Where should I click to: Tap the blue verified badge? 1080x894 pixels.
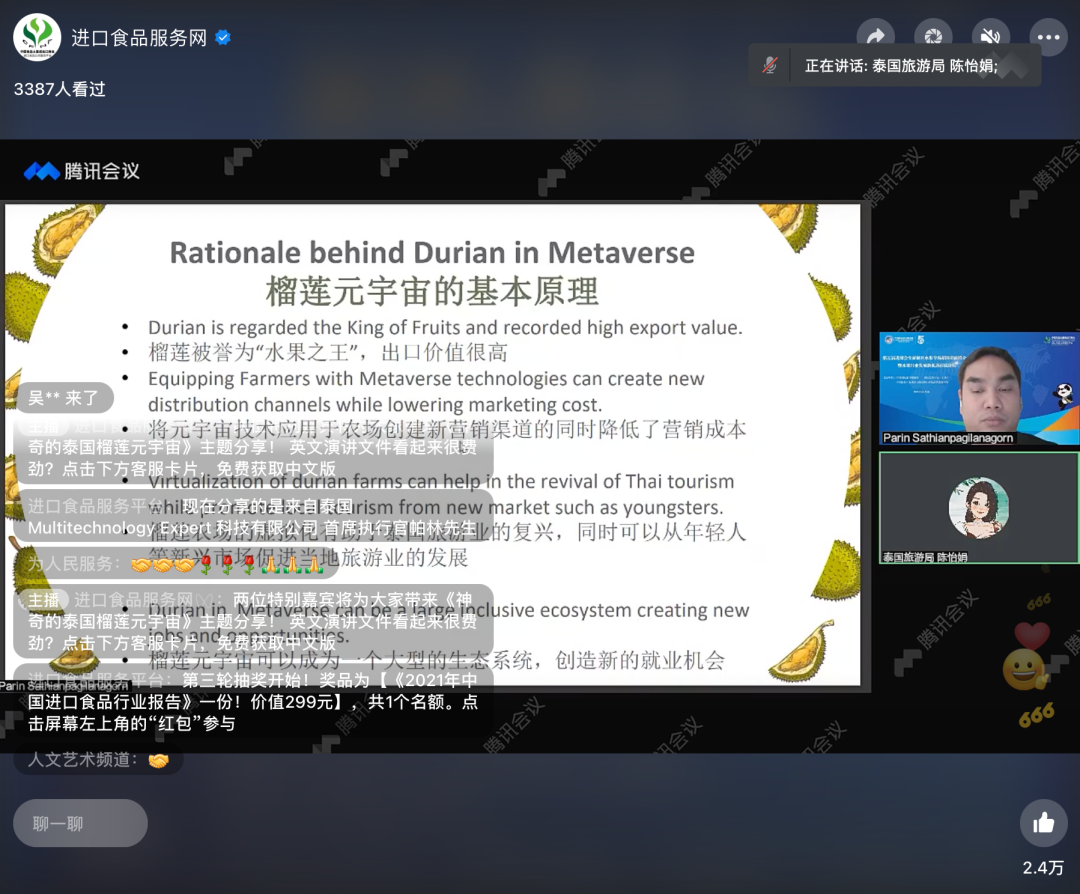[223, 37]
